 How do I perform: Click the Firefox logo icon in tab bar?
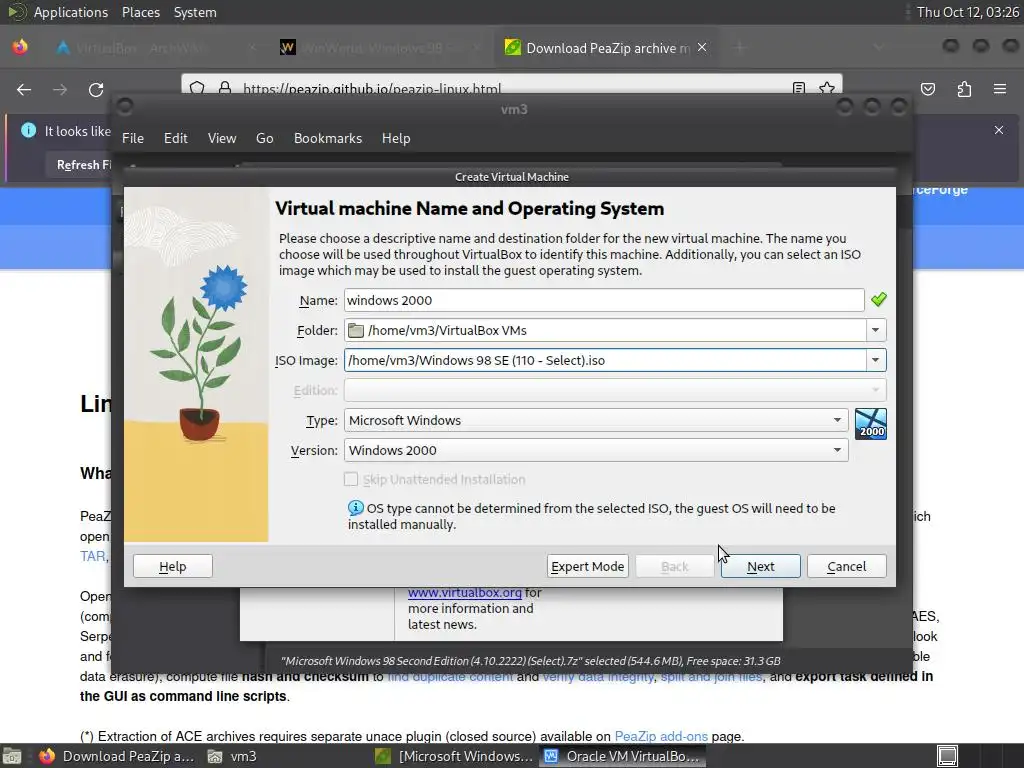pyautogui.click(x=20, y=47)
